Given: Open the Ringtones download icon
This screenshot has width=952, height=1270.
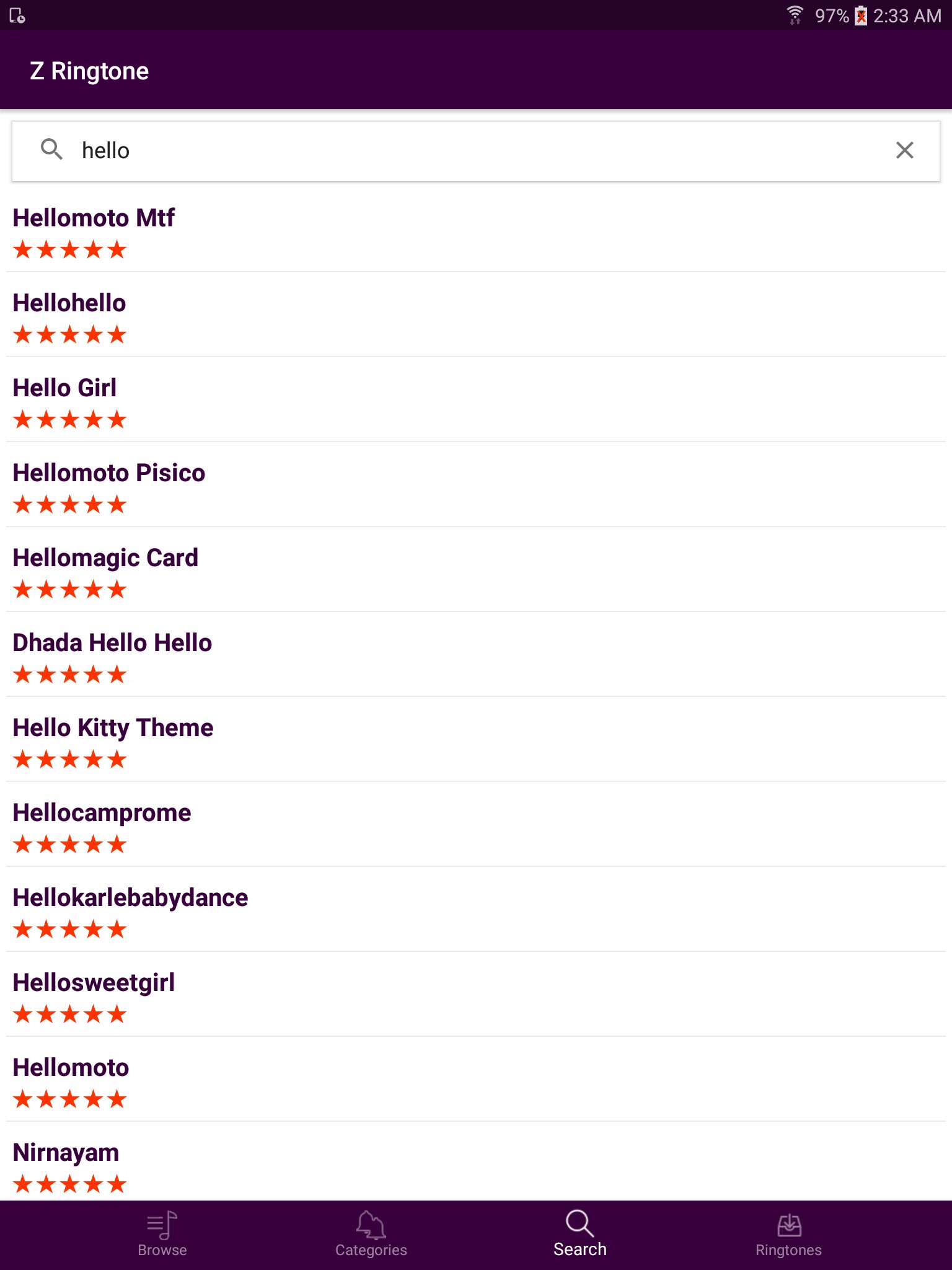Looking at the screenshot, I should tap(789, 1225).
